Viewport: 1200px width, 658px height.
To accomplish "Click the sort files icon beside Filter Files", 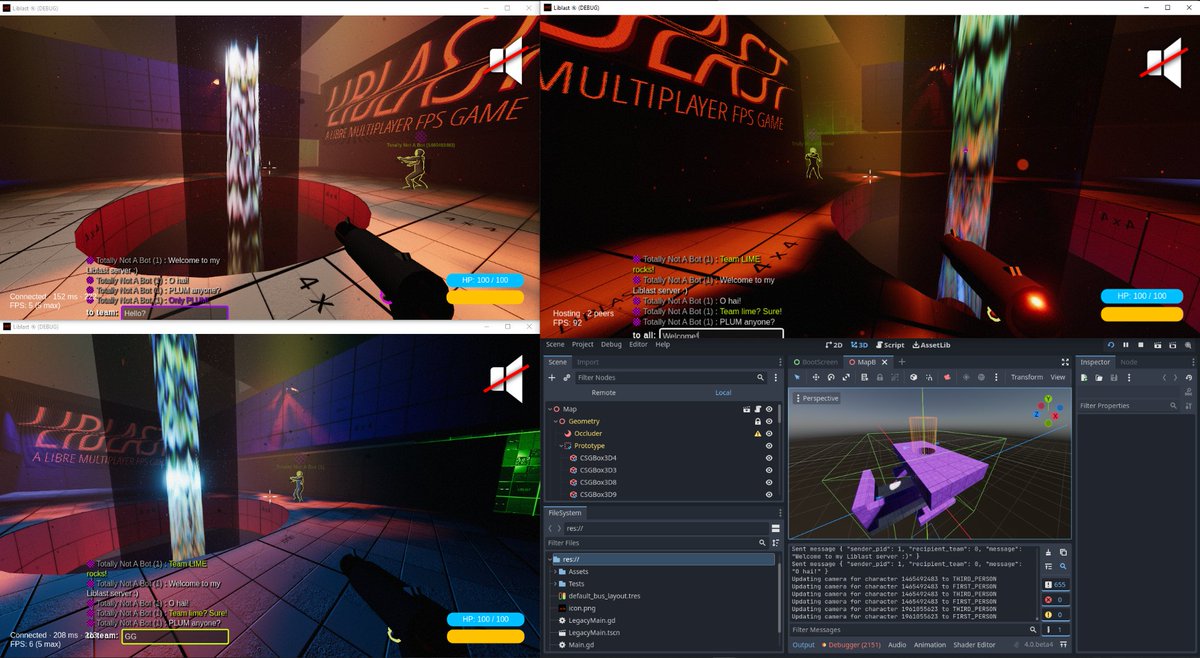I will point(775,543).
